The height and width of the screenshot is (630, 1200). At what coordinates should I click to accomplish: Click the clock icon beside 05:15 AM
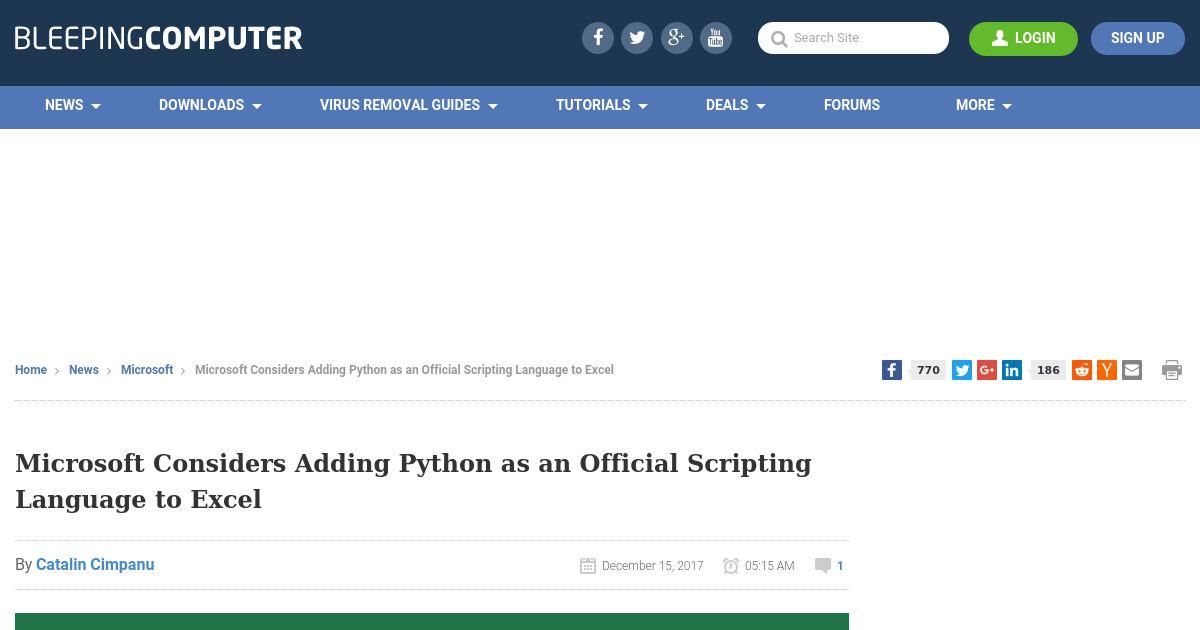(x=731, y=566)
